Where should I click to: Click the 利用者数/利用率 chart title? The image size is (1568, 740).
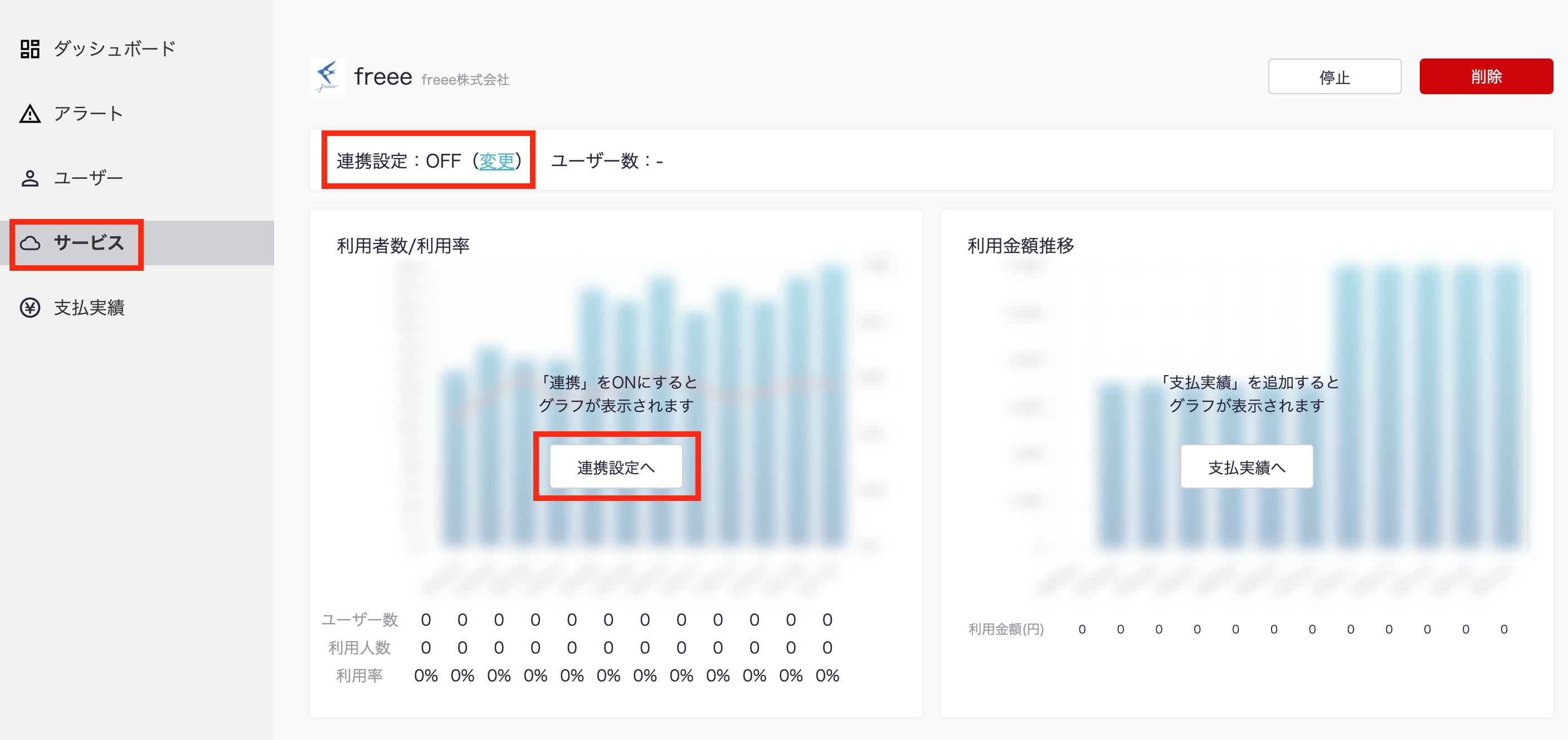403,246
